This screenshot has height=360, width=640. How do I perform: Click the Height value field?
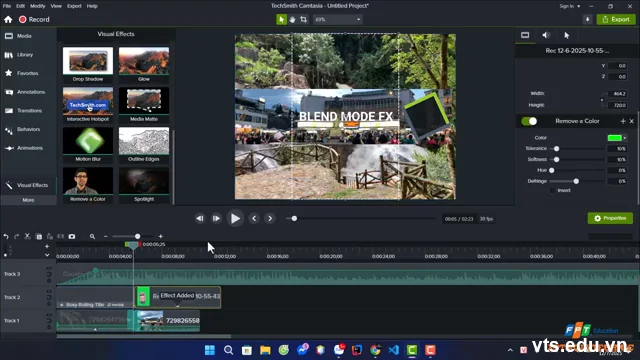(x=617, y=105)
